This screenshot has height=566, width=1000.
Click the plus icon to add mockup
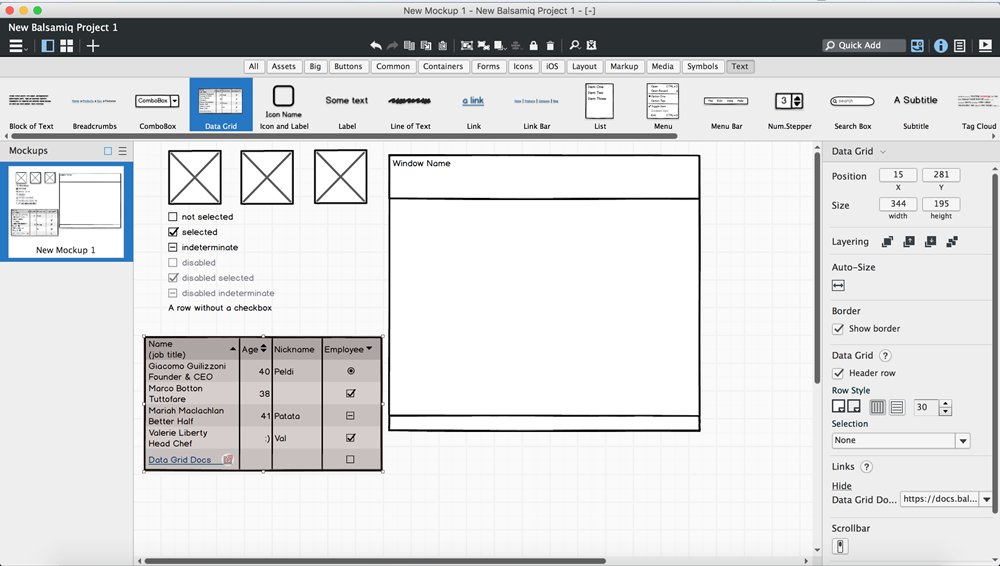coord(93,46)
